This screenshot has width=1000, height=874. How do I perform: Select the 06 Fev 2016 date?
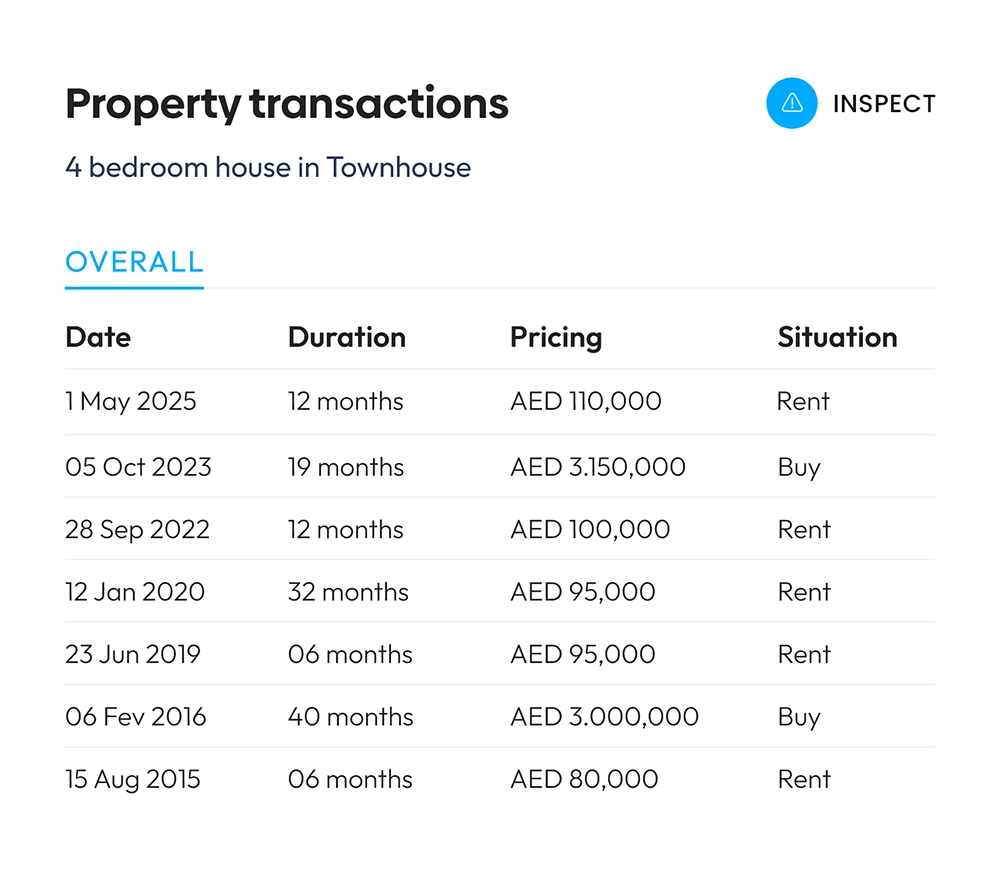click(135, 717)
